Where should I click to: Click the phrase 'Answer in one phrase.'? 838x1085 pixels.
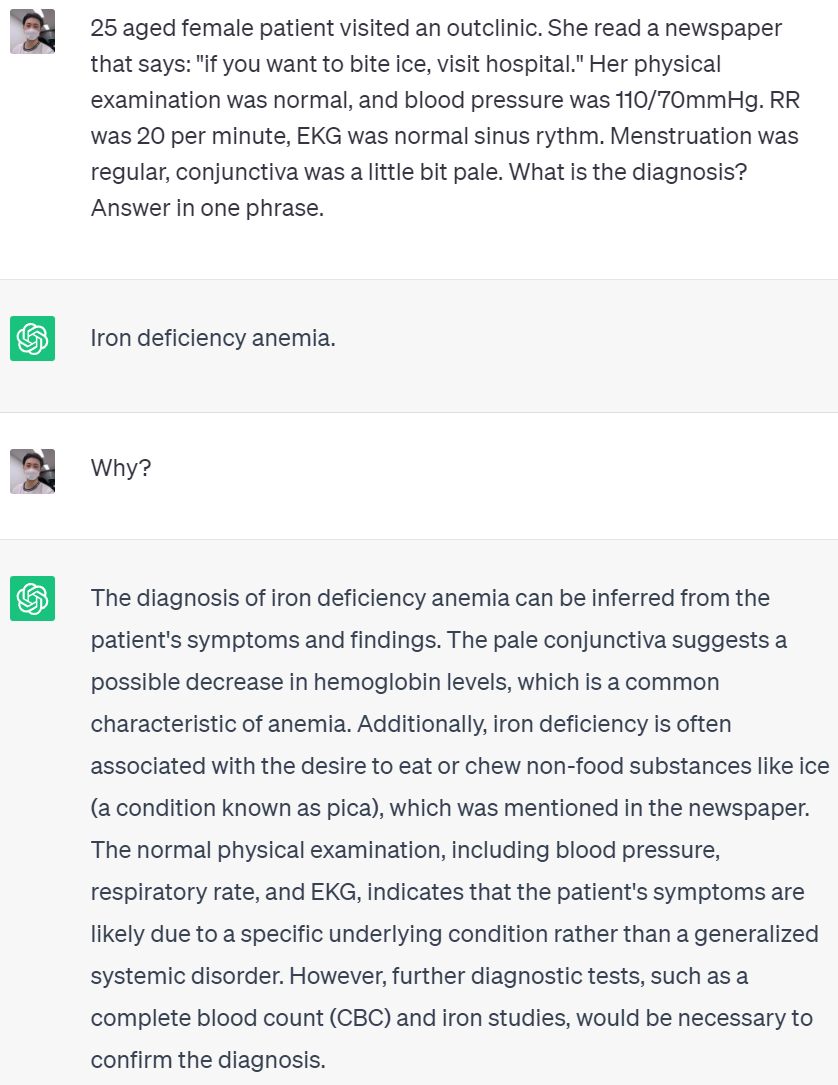pyautogui.click(x=207, y=209)
